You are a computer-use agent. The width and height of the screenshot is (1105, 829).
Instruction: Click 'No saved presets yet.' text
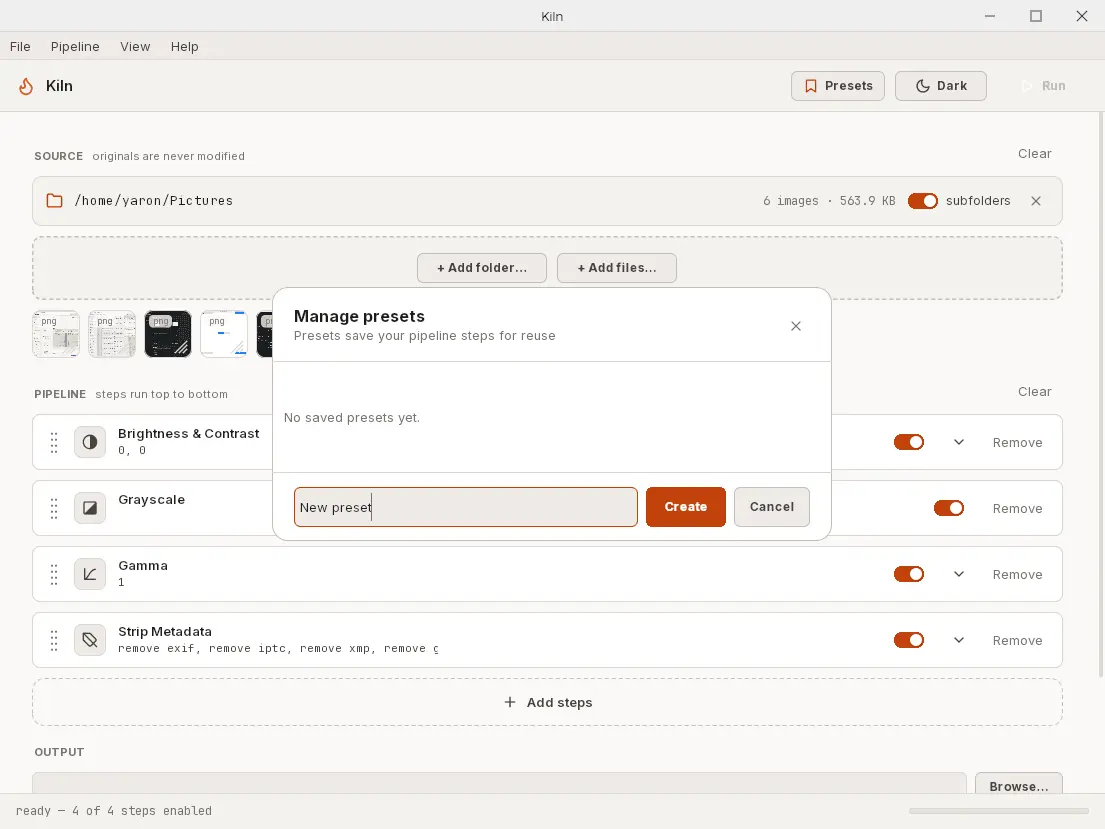352,417
